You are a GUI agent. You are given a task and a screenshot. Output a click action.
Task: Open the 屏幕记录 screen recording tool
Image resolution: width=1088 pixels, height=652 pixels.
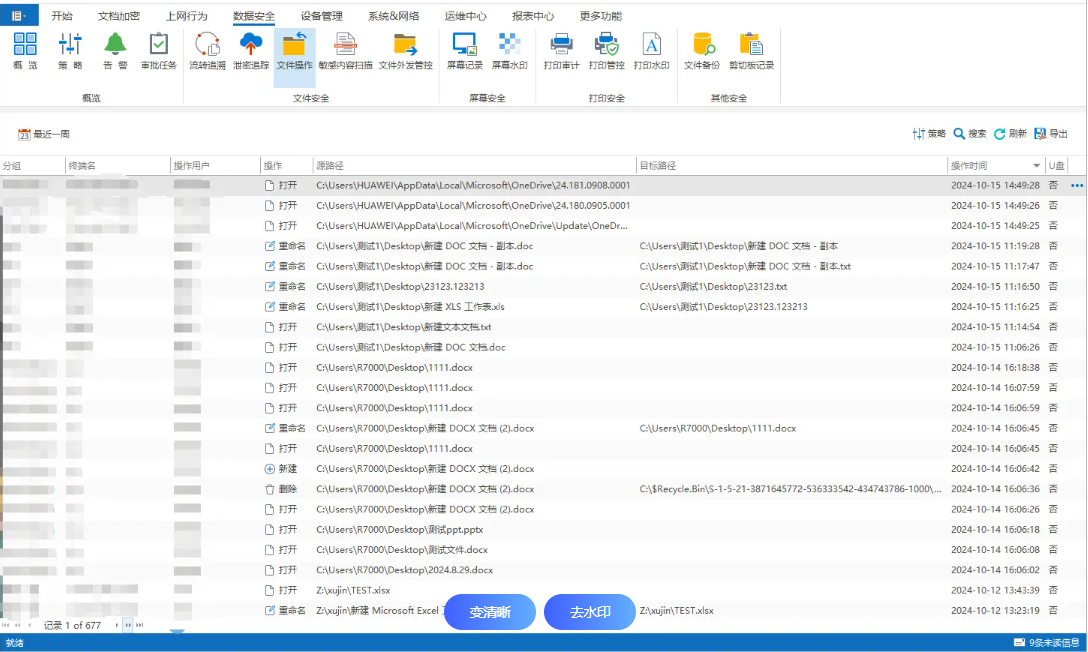click(464, 50)
